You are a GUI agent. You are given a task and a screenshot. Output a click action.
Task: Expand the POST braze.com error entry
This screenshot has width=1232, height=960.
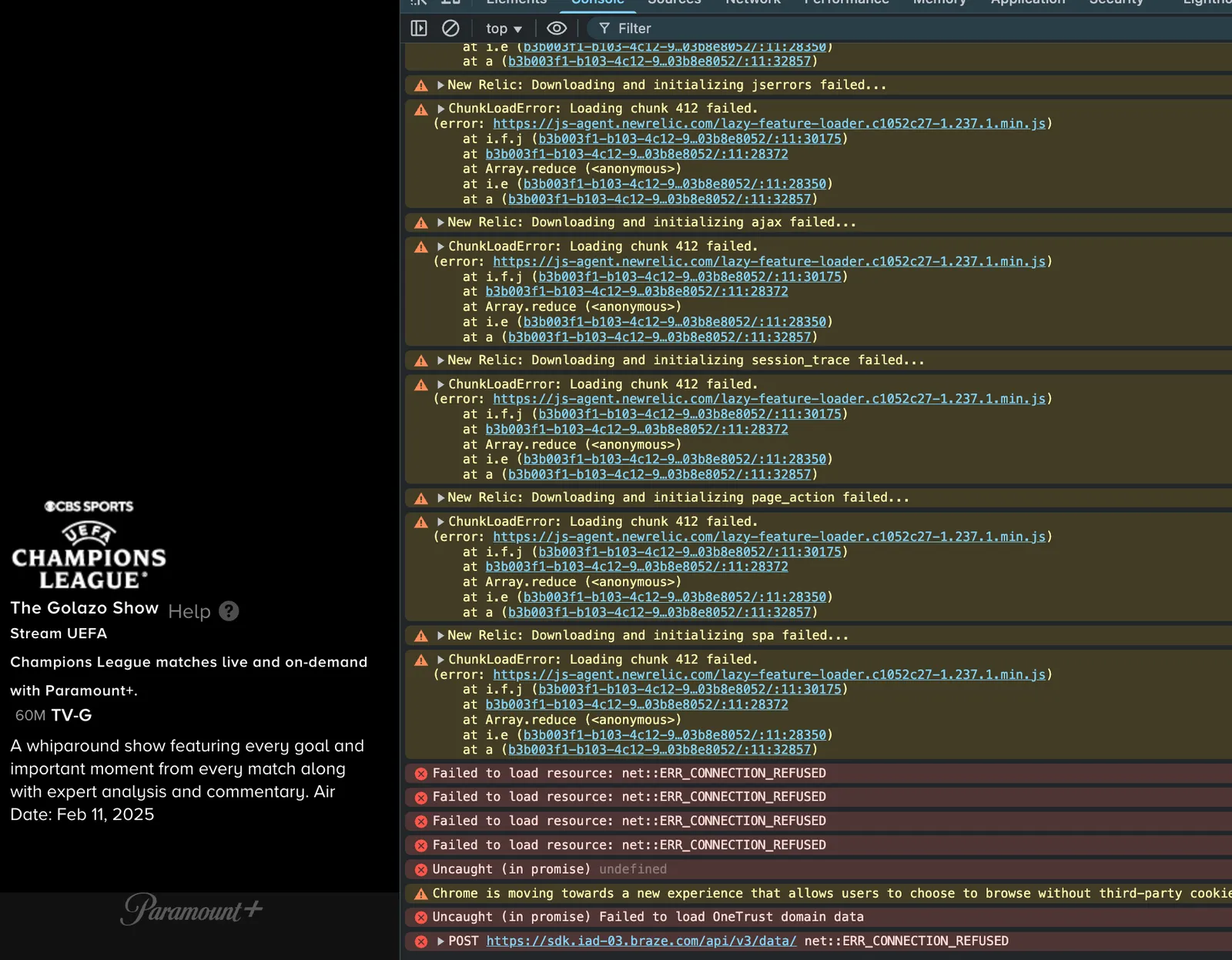click(440, 942)
